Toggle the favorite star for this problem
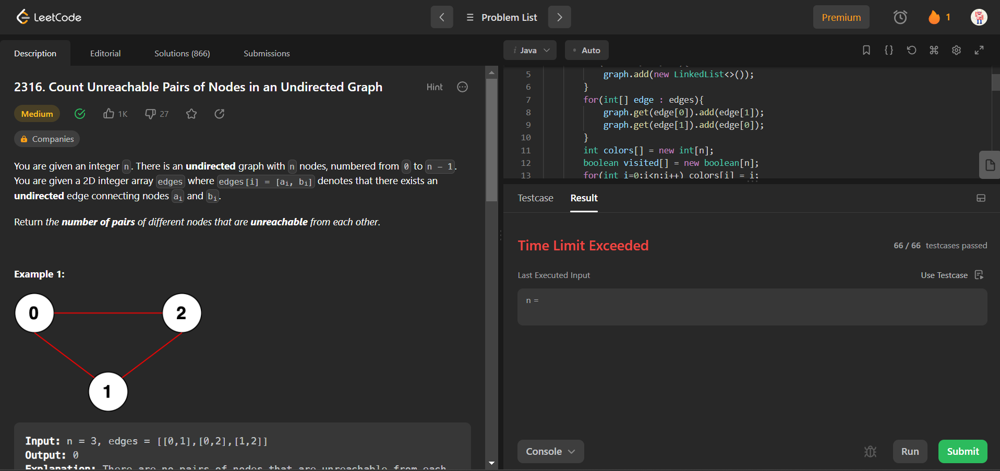 pyautogui.click(x=191, y=114)
